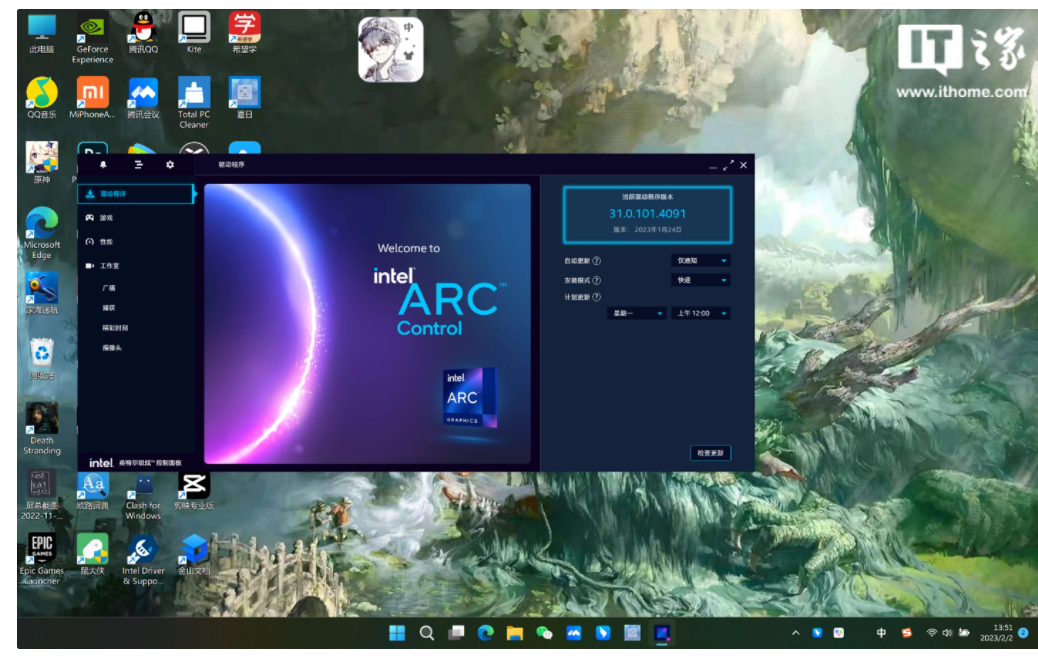Open 深海迷航 desktop icon

click(42, 293)
